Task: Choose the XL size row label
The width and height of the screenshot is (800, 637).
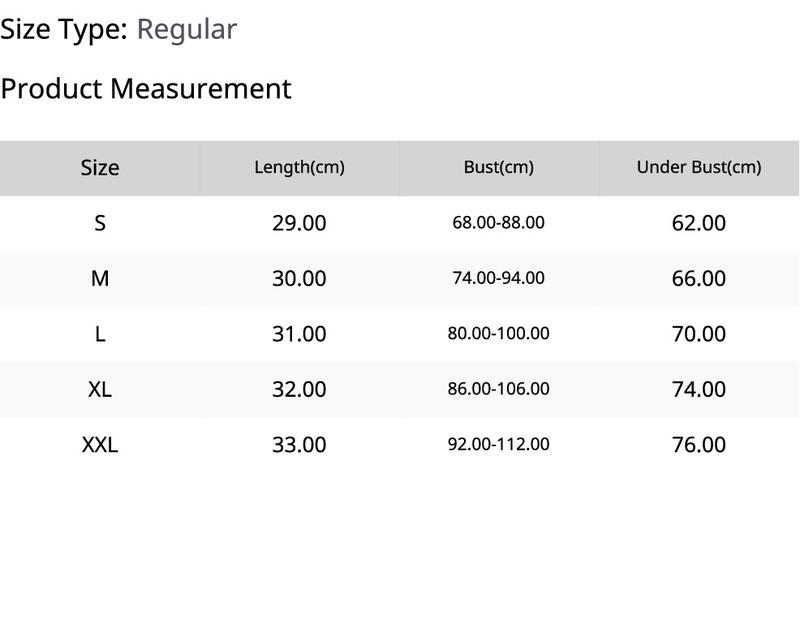Action: pos(100,389)
